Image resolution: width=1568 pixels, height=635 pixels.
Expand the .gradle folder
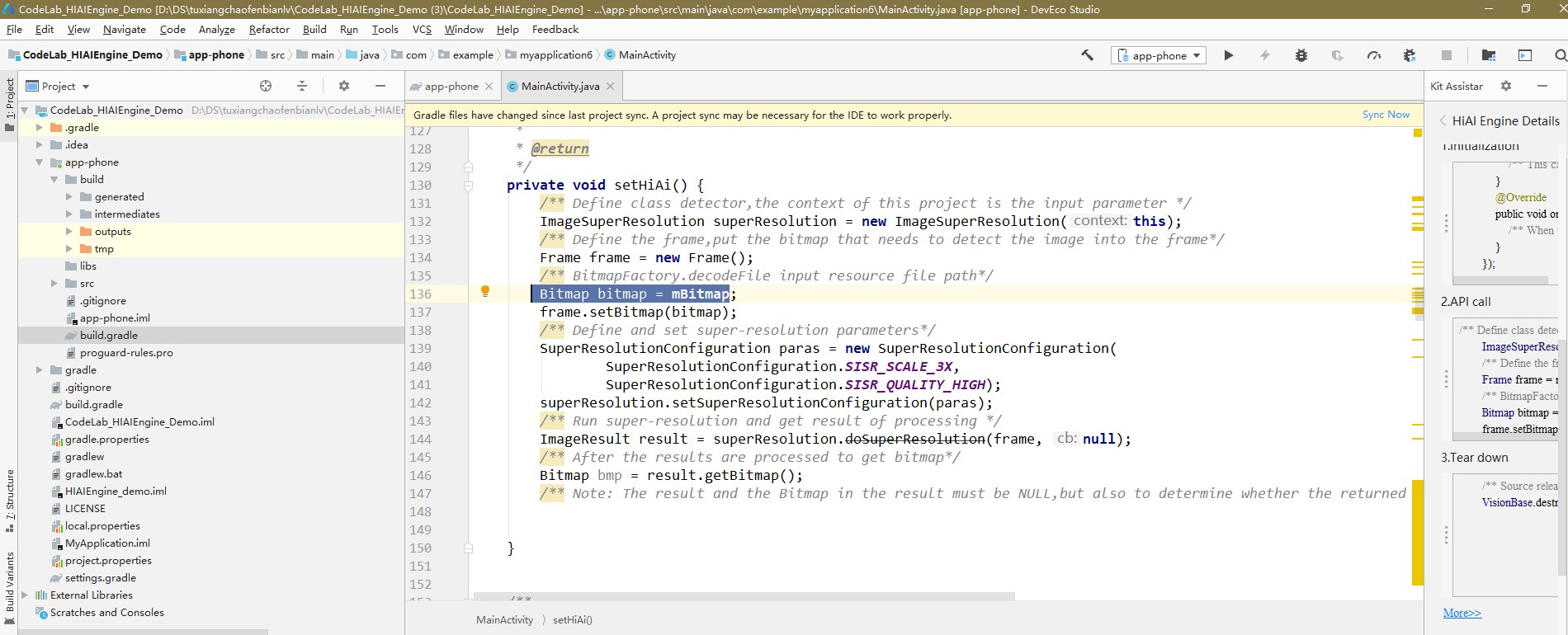click(40, 127)
